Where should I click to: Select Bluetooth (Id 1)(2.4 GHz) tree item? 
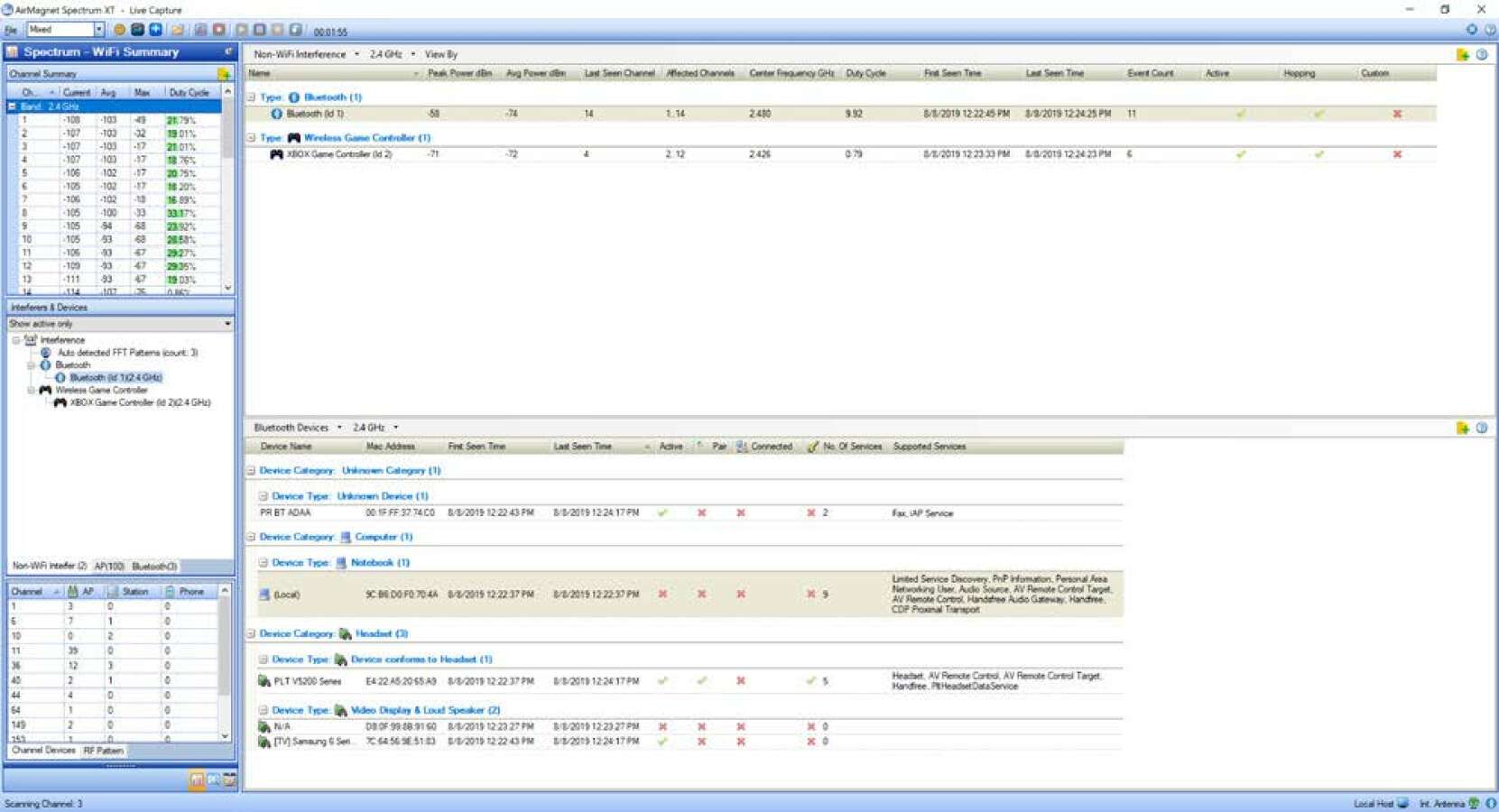116,378
